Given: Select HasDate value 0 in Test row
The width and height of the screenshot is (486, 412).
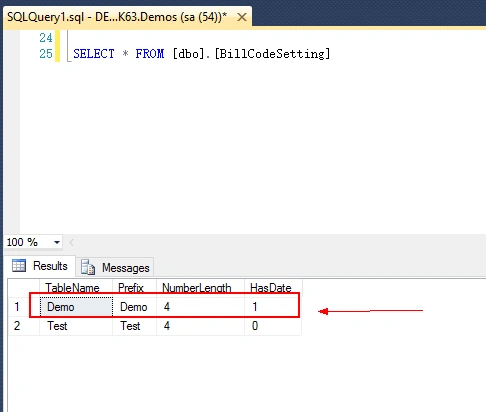Looking at the screenshot, I should [x=273, y=326].
